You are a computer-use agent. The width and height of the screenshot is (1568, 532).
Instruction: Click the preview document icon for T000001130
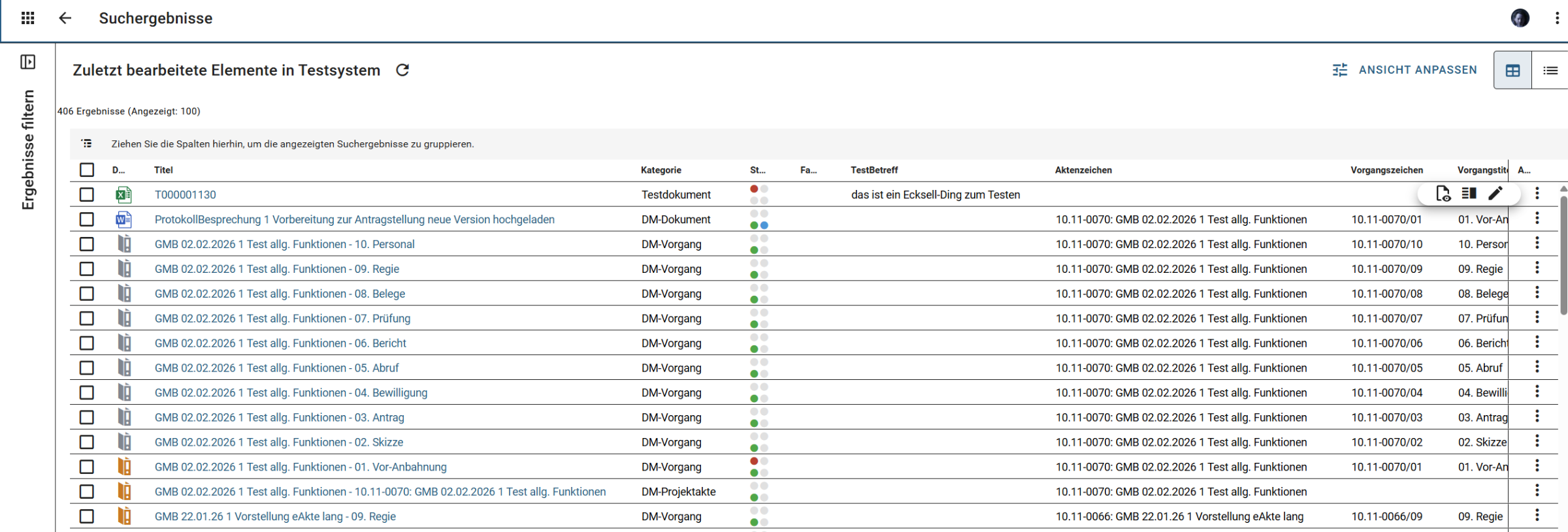pos(1443,194)
